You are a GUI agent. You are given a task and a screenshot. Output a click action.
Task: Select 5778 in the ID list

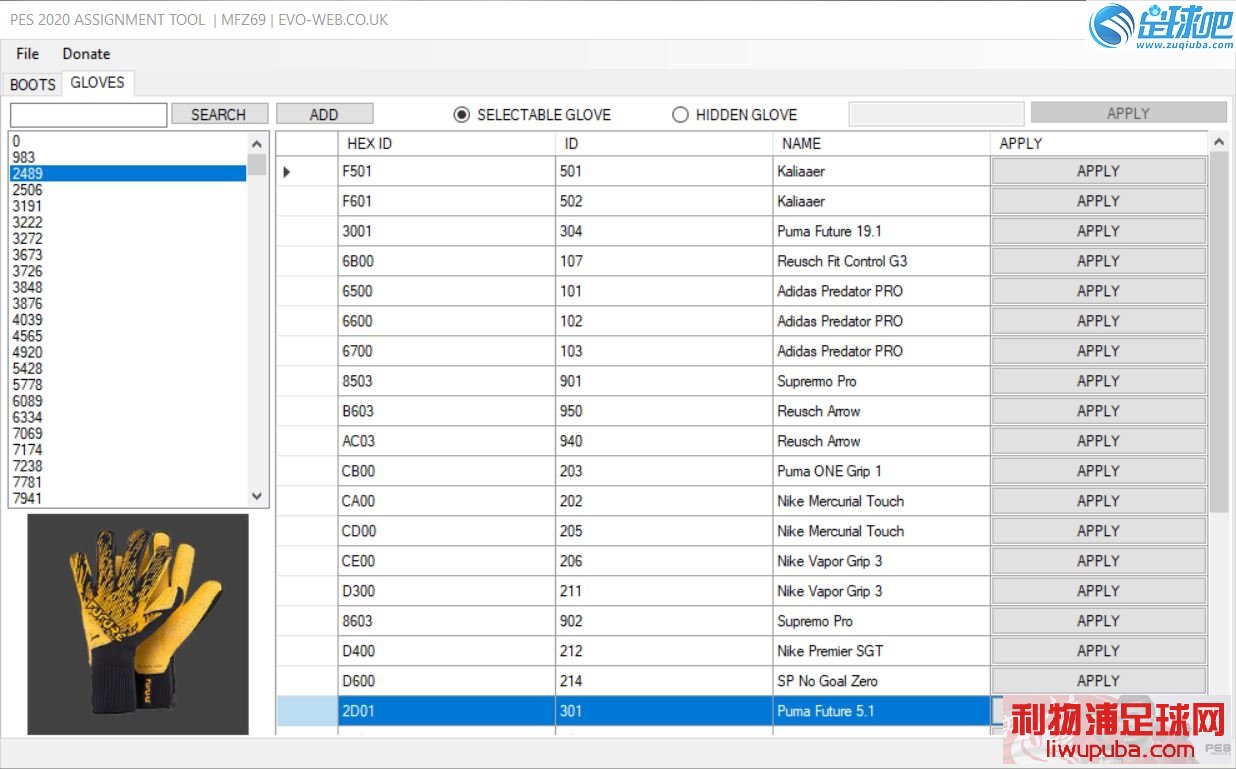coord(128,385)
